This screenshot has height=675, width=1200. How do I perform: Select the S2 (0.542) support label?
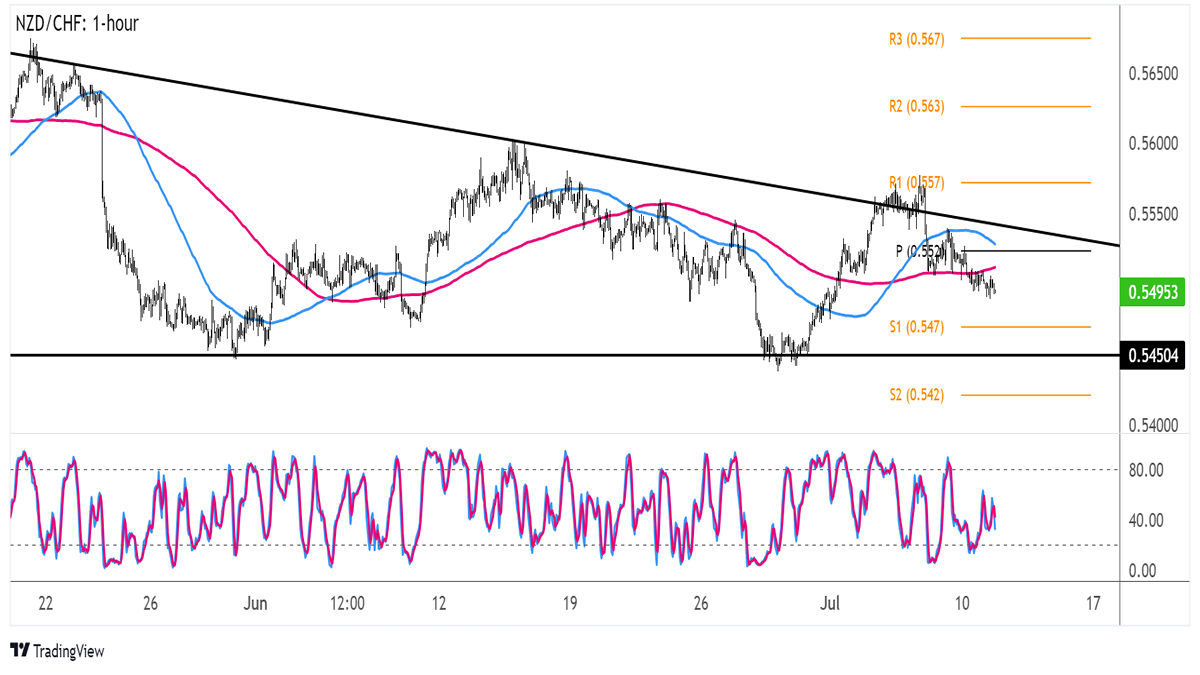click(x=916, y=395)
